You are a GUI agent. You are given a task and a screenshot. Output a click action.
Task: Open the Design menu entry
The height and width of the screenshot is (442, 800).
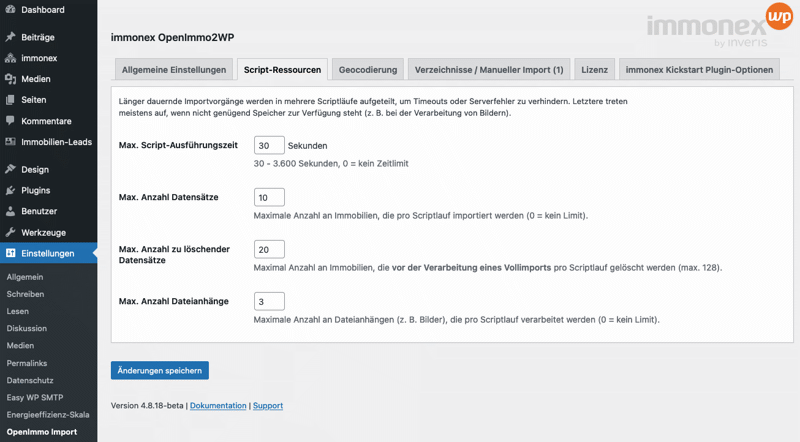(48, 169)
